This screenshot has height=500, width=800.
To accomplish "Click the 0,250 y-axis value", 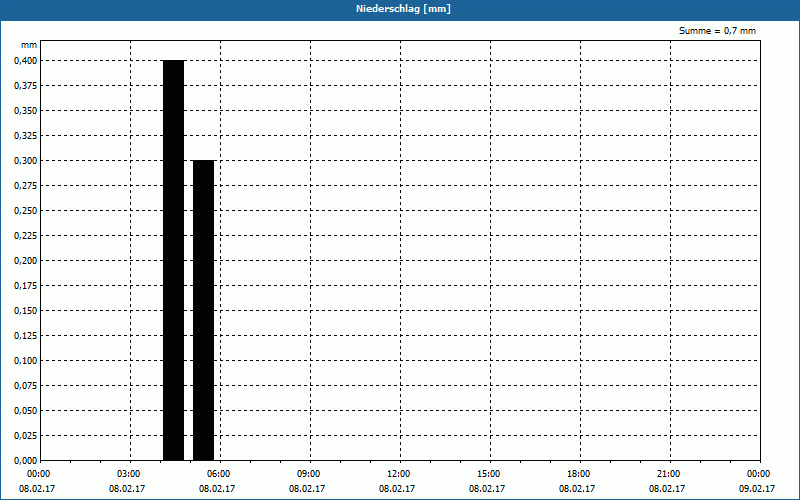I will click(26, 211).
